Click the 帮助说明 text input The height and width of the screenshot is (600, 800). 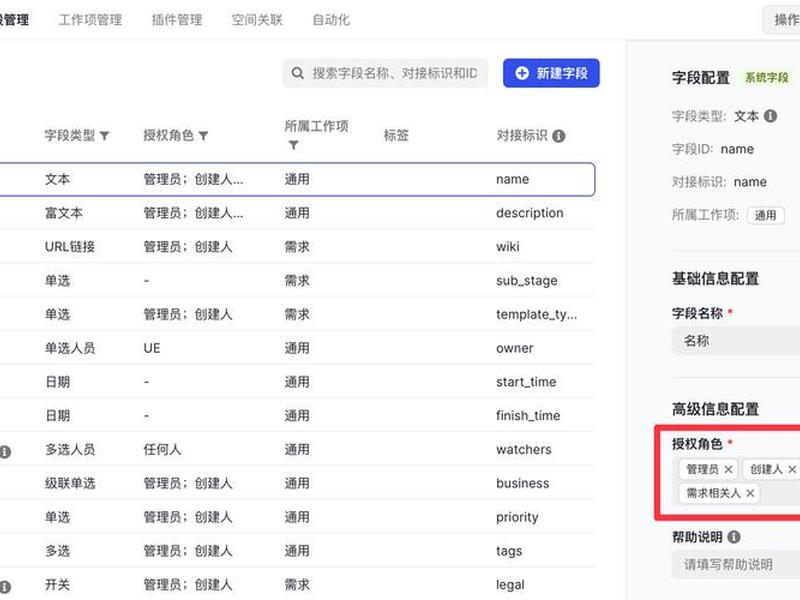click(x=736, y=564)
